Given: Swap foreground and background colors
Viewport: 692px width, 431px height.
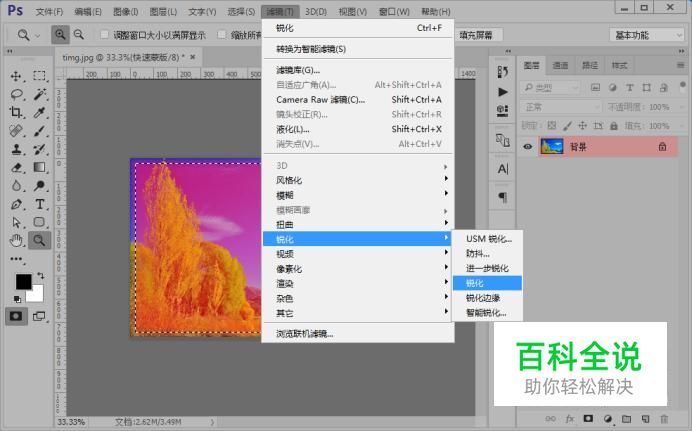Looking at the screenshot, I should click(41, 276).
